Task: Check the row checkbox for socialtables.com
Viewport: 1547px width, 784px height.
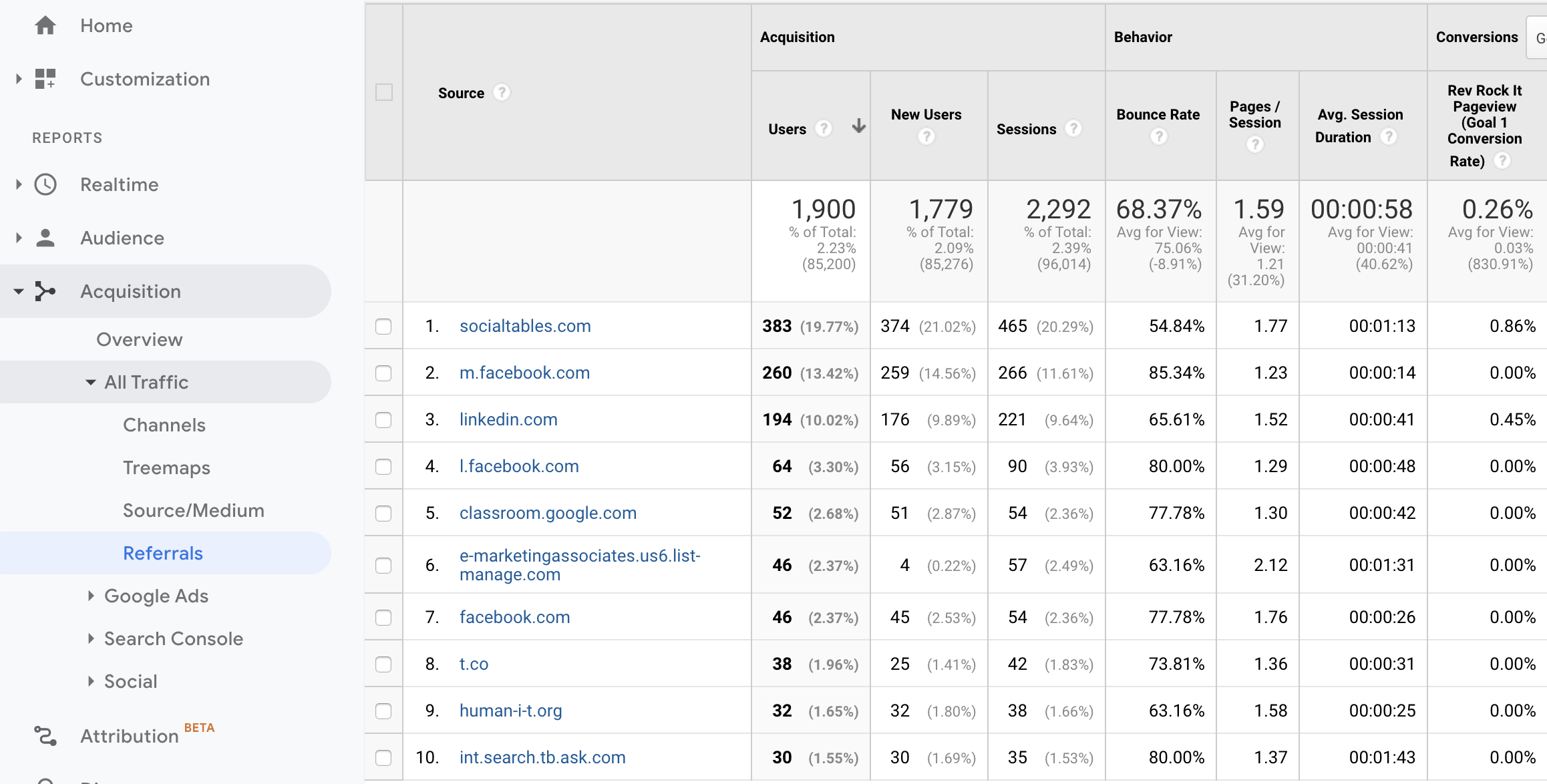Action: [383, 327]
